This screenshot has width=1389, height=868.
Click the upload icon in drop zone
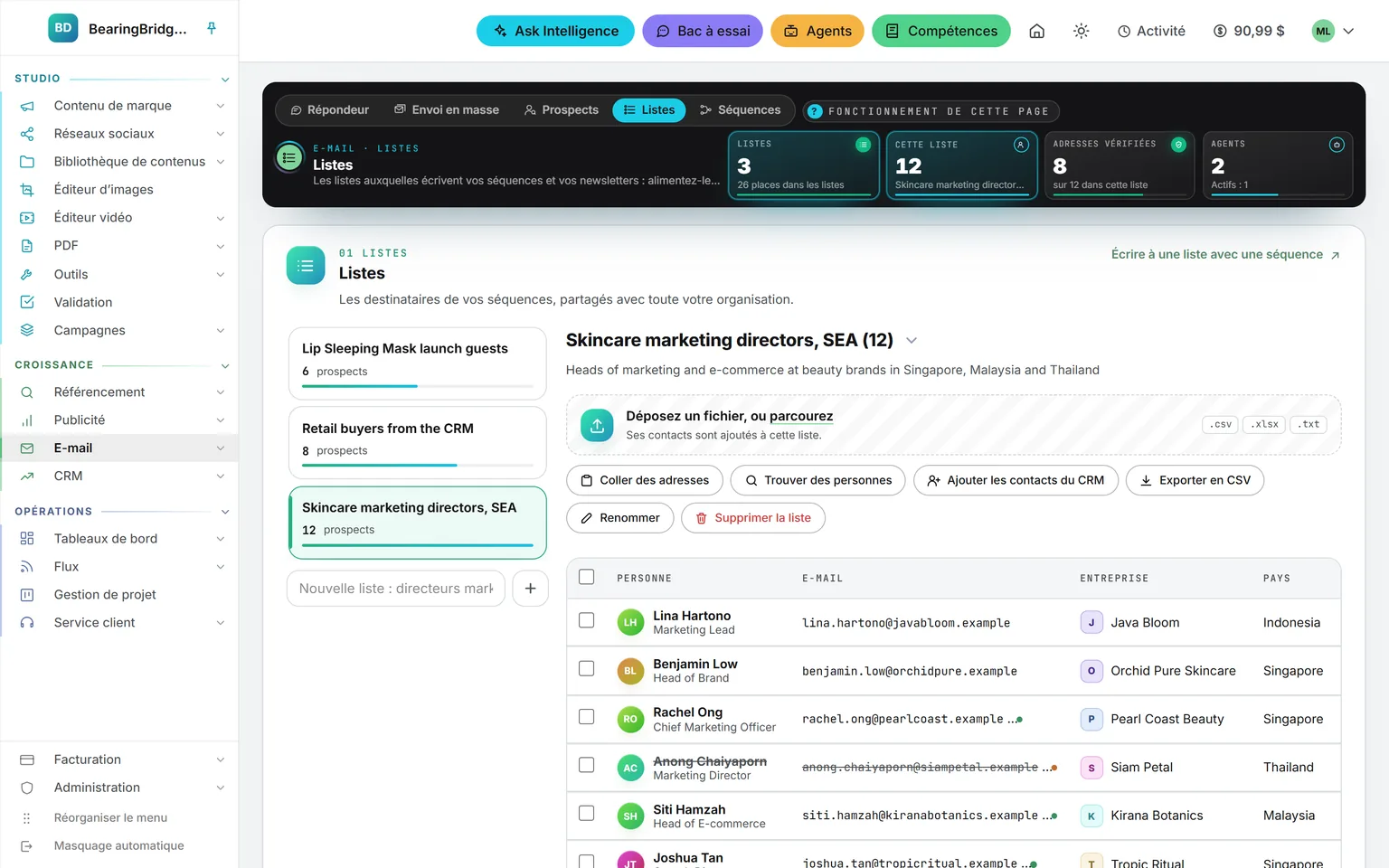(x=597, y=425)
